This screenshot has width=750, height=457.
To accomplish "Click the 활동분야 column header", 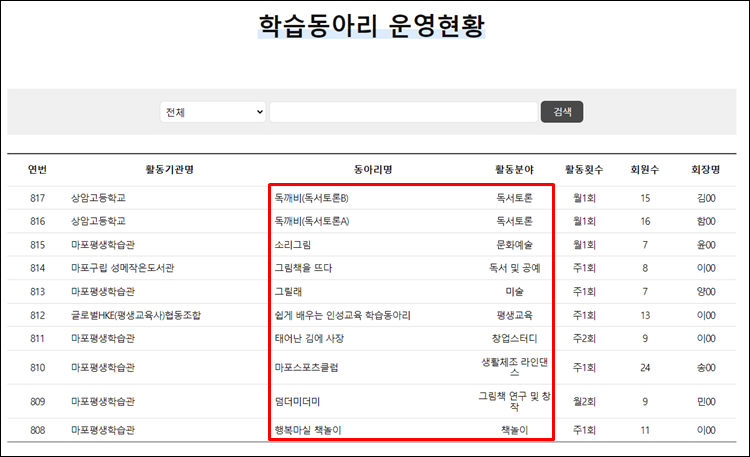I will 514,169.
